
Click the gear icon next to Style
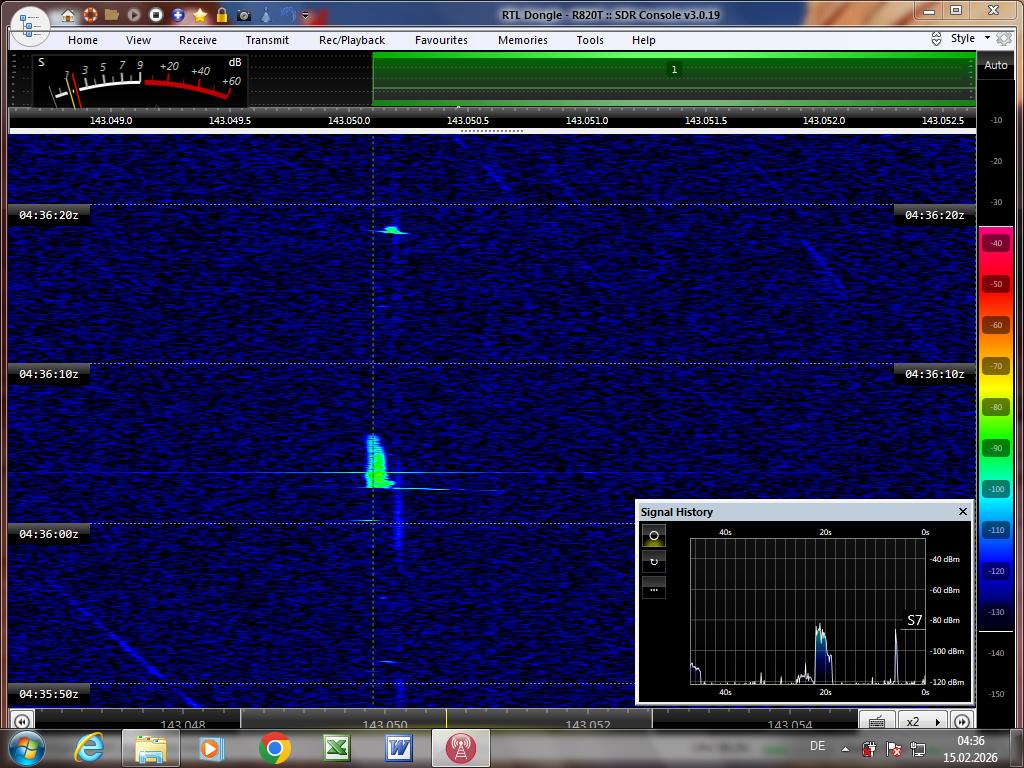(1004, 39)
